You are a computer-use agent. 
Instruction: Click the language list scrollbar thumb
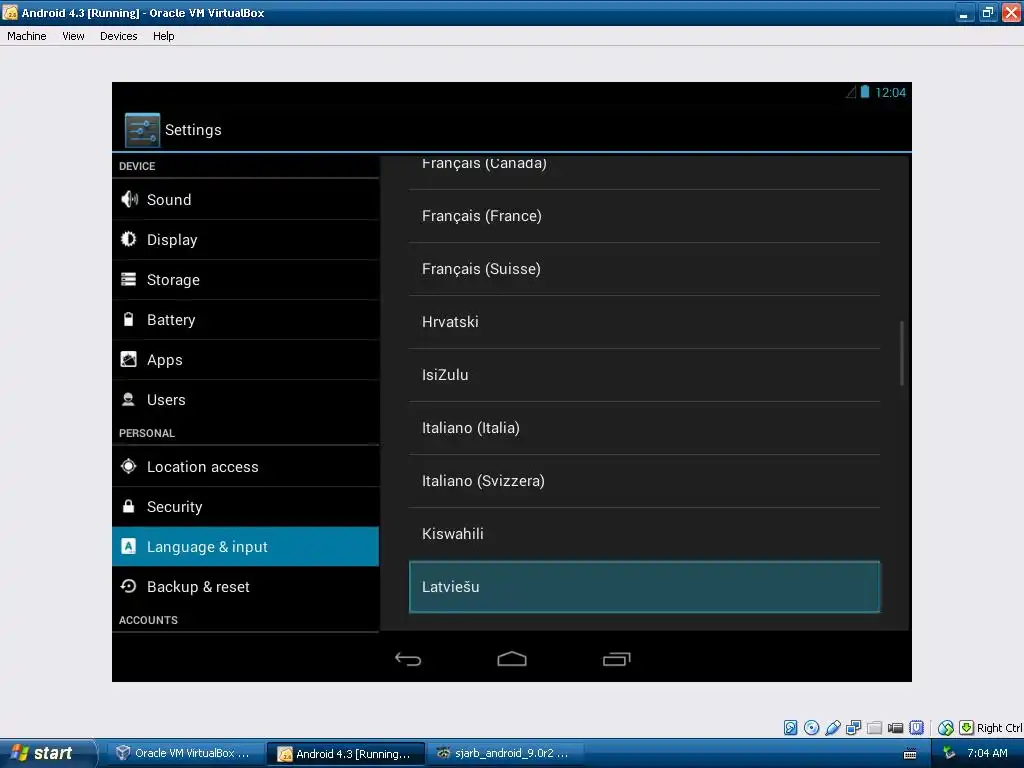pos(902,353)
